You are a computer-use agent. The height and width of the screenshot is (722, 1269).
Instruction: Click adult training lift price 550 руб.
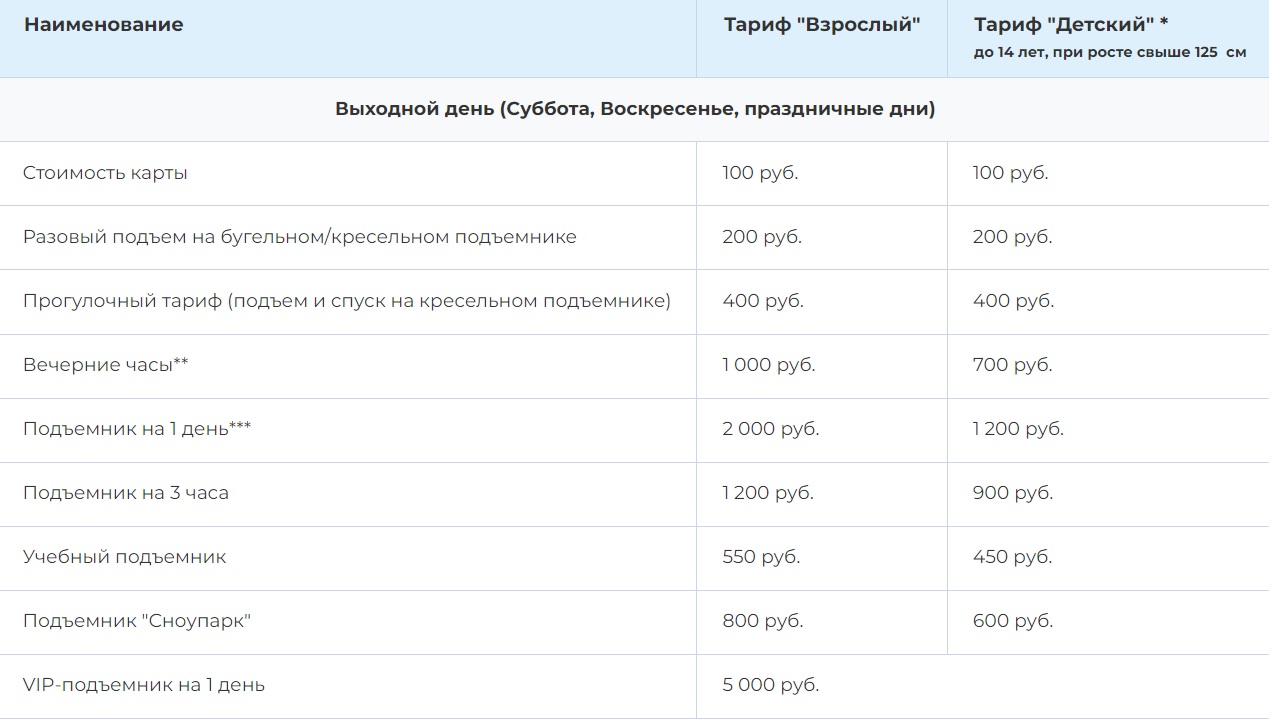(761, 557)
